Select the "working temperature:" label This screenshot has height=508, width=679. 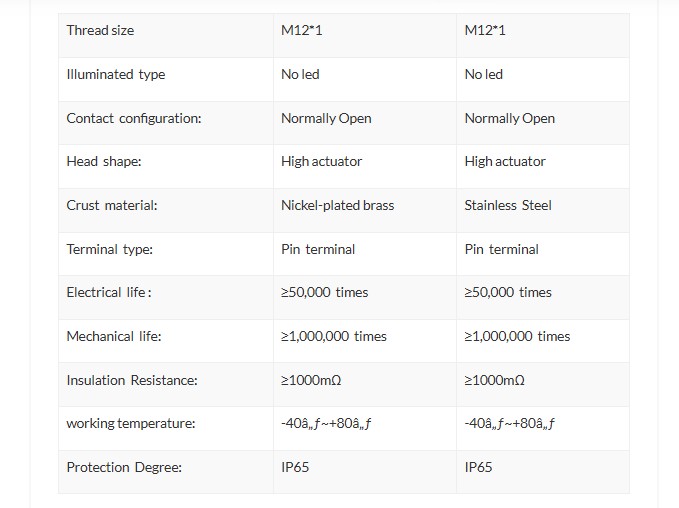click(x=131, y=423)
